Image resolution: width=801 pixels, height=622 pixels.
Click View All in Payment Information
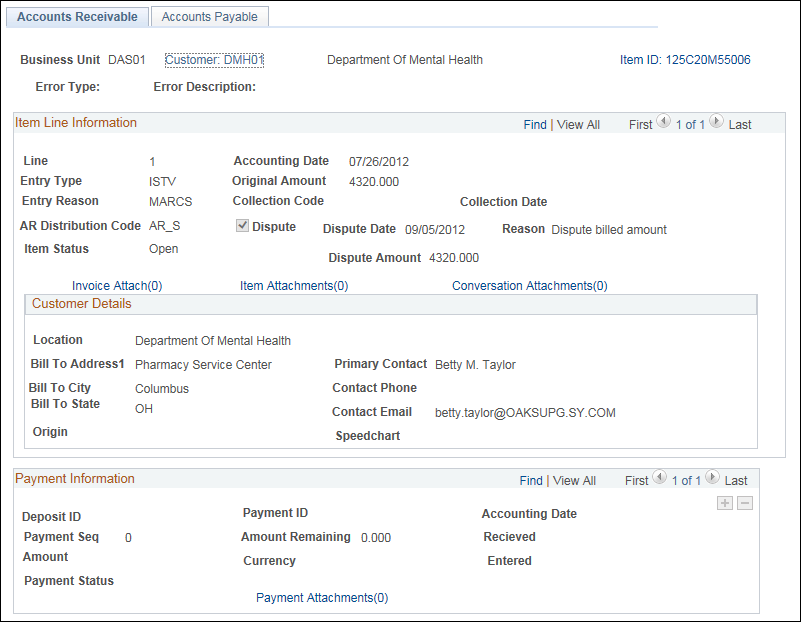pyautogui.click(x=574, y=481)
